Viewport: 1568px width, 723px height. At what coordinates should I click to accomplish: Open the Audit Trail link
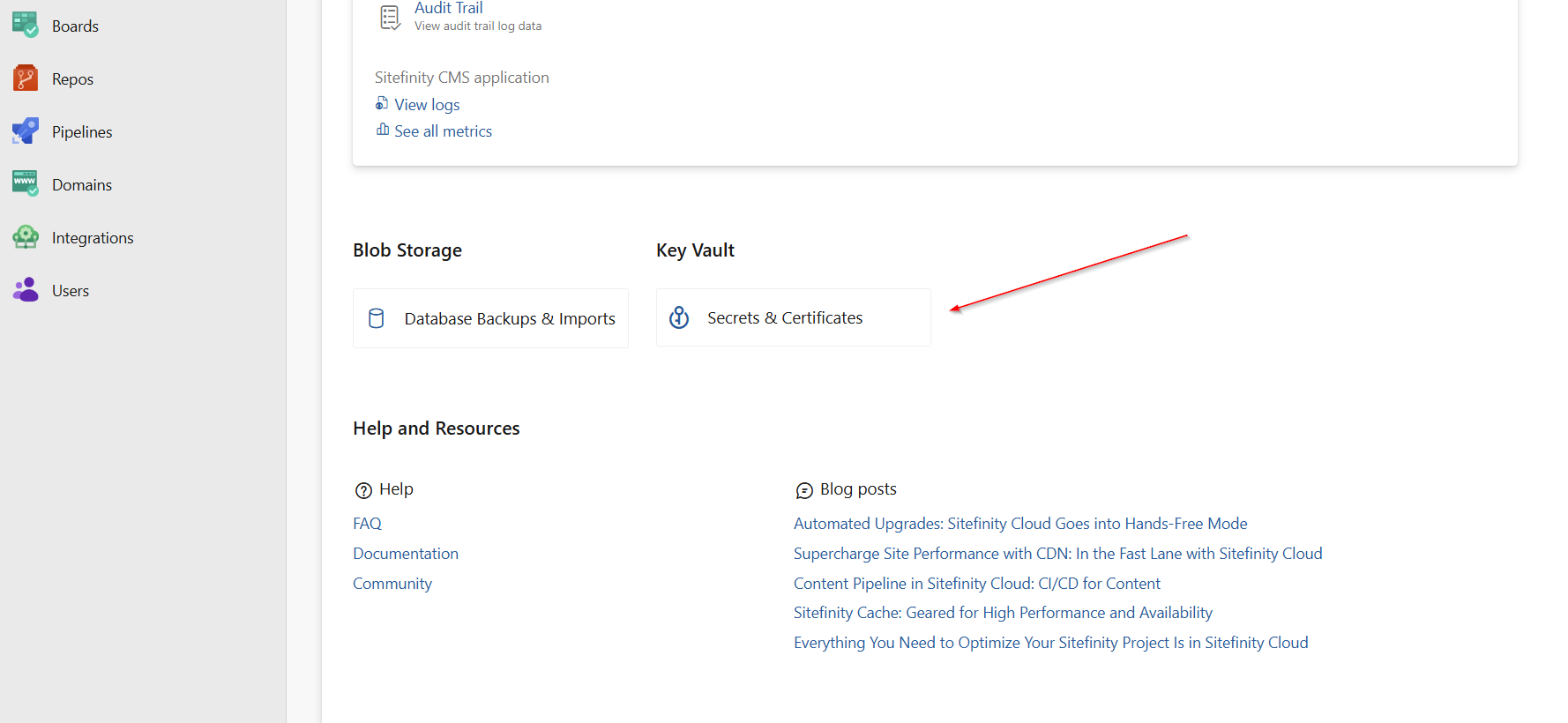(x=449, y=8)
